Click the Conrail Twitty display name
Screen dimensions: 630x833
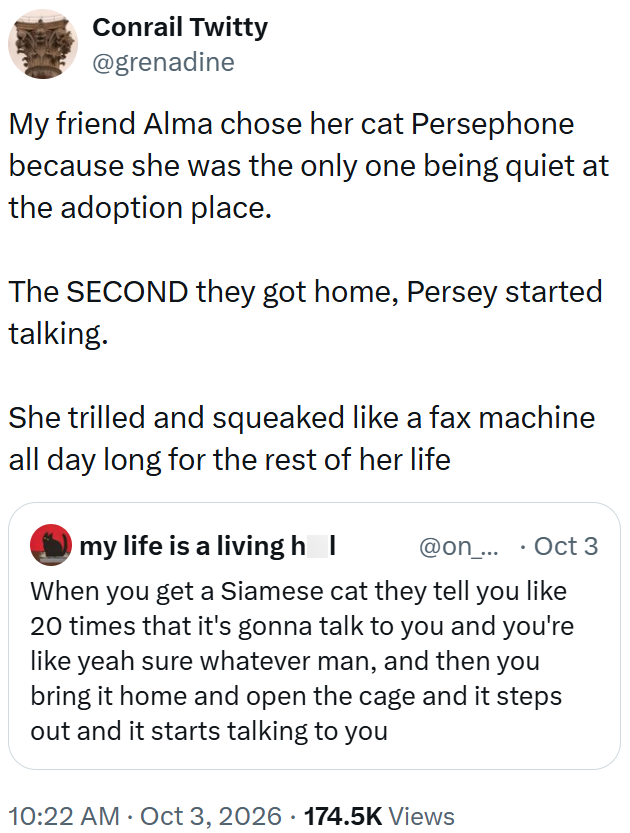180,28
